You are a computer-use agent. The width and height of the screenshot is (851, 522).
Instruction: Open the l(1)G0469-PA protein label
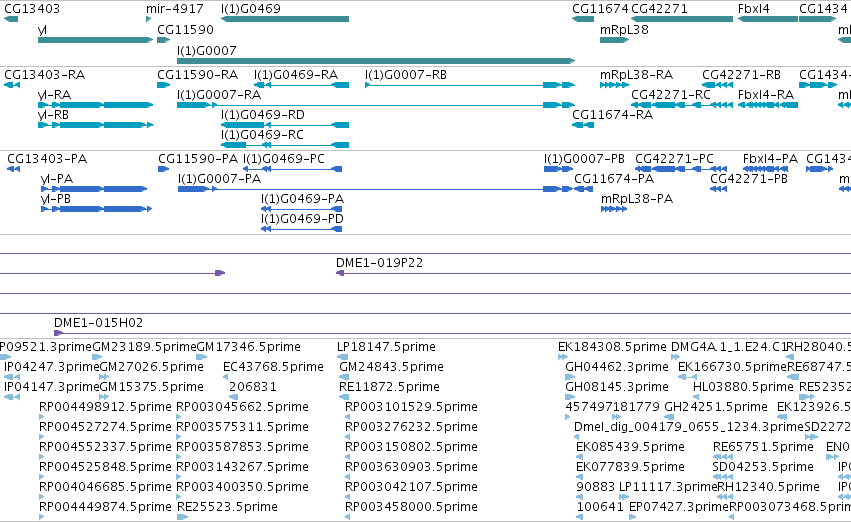302,199
